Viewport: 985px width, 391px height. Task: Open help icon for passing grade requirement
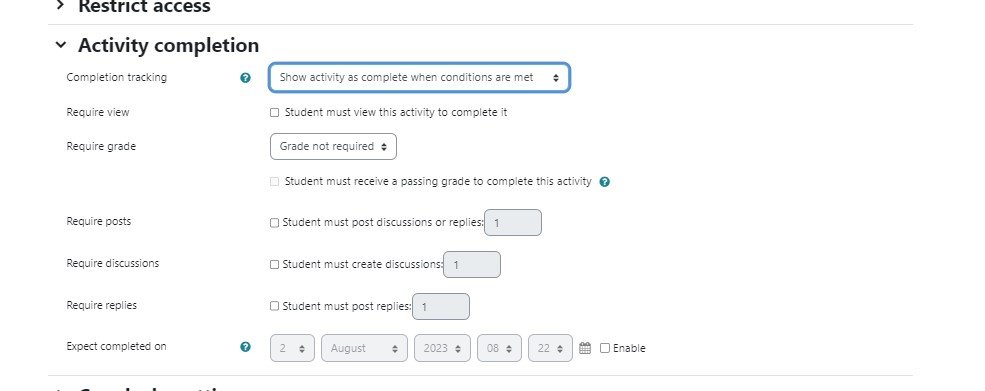pos(604,182)
